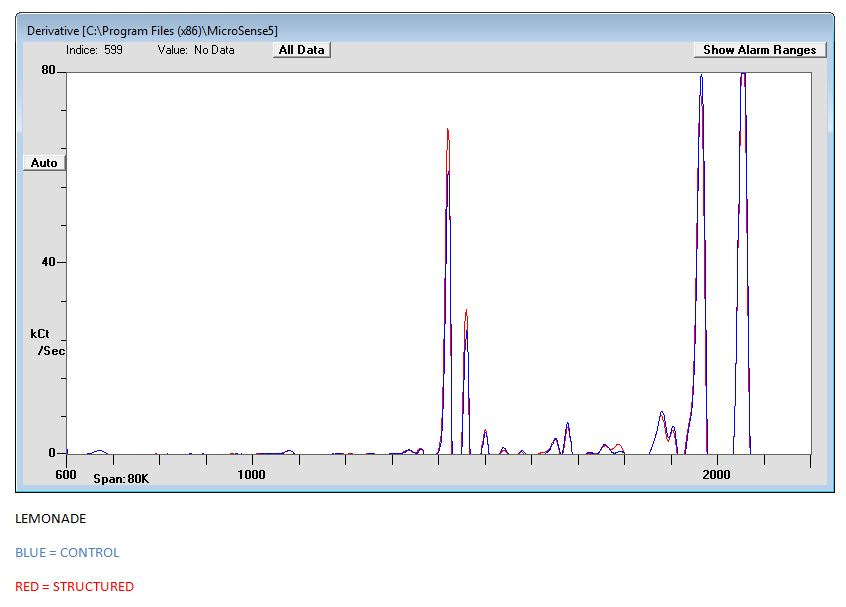Click the 'Span: 80K' label
This screenshot has width=846, height=607.
[x=121, y=479]
